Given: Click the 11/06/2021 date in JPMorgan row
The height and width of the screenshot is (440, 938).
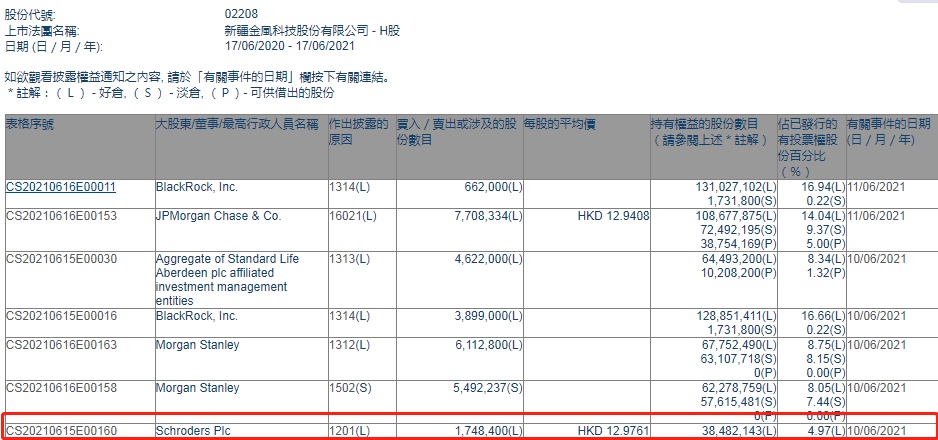Looking at the screenshot, I should point(876,216).
